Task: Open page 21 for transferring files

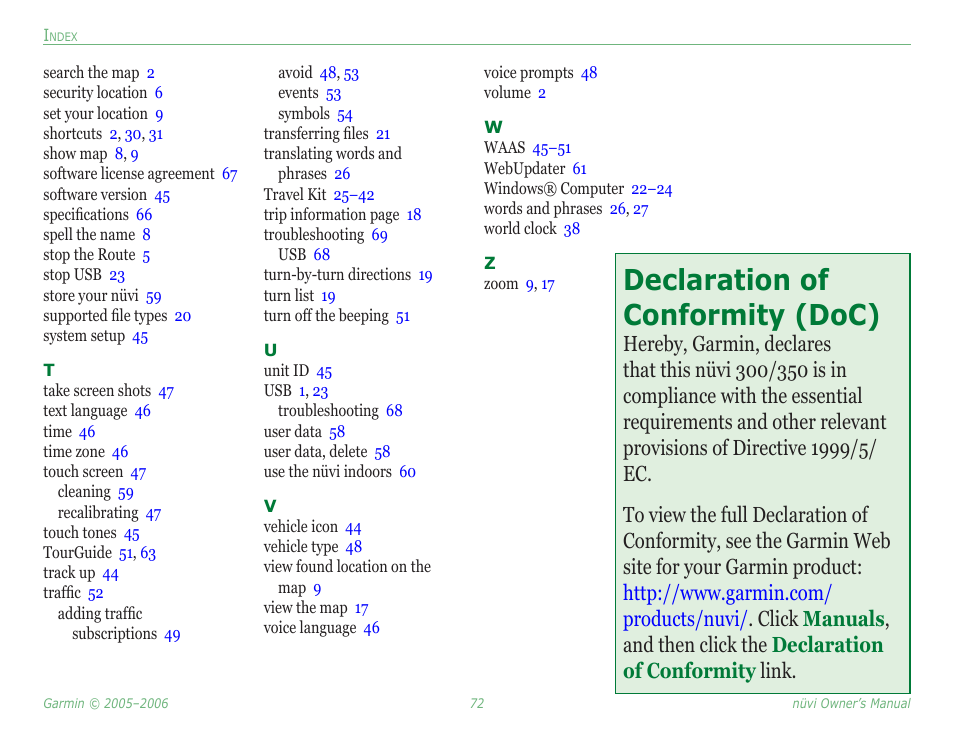Action: coord(383,134)
